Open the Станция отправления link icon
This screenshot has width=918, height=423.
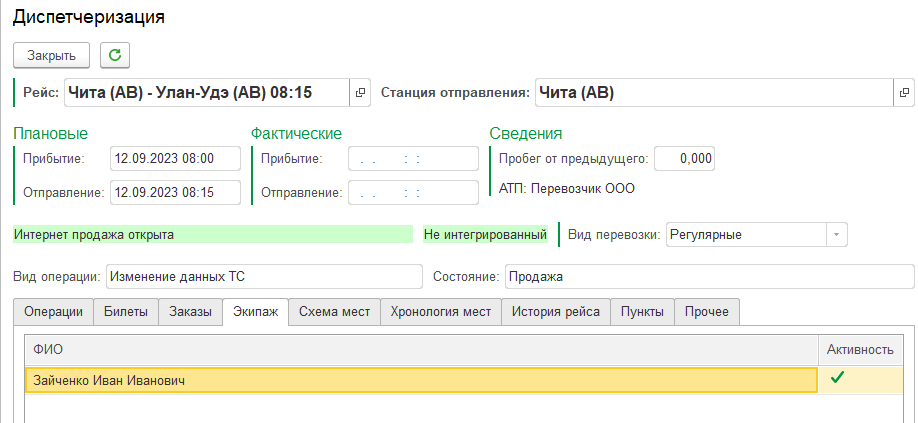click(x=904, y=93)
